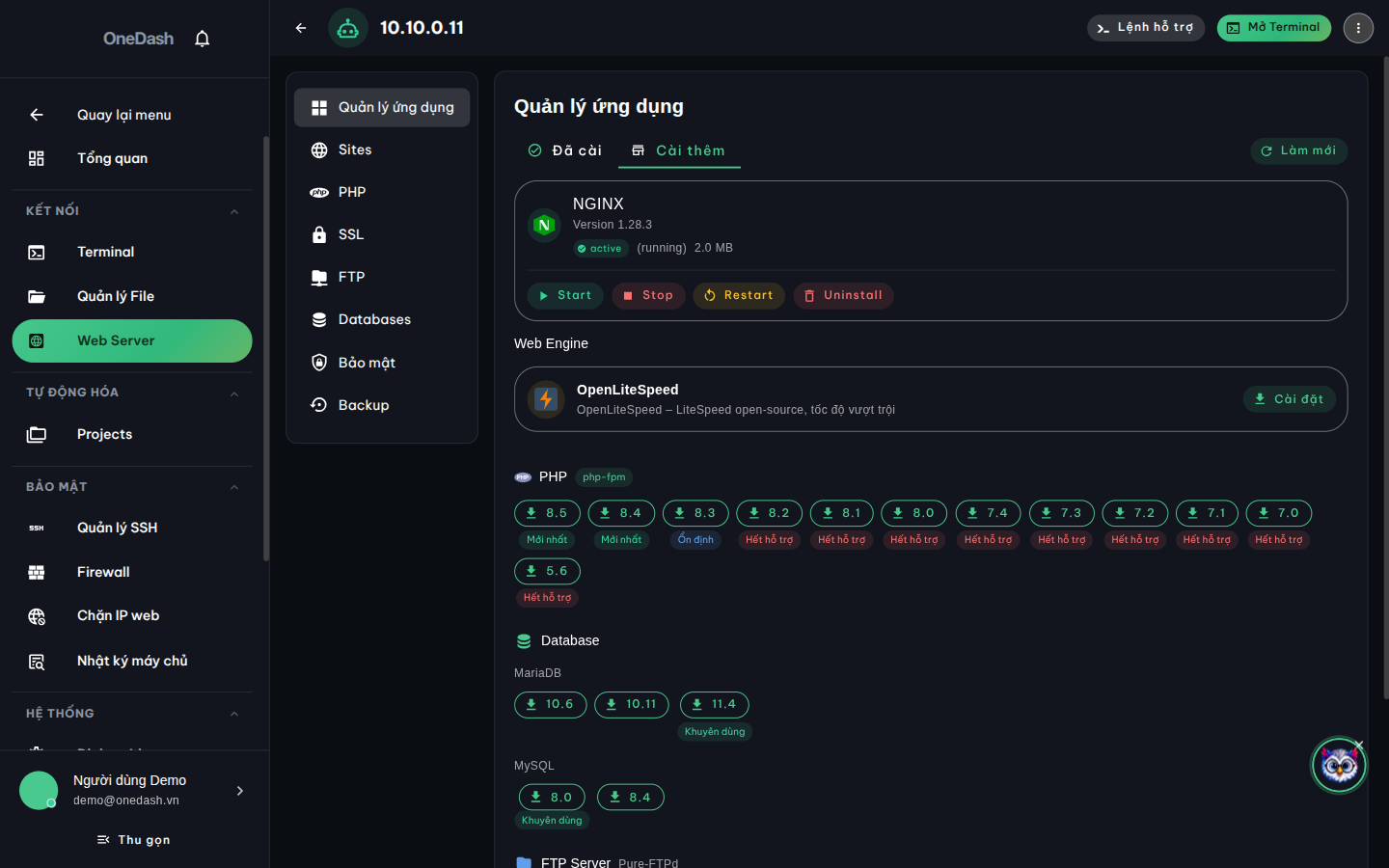Image resolution: width=1389 pixels, height=868 pixels.
Task: Open notifications bell icon
Action: [202, 39]
